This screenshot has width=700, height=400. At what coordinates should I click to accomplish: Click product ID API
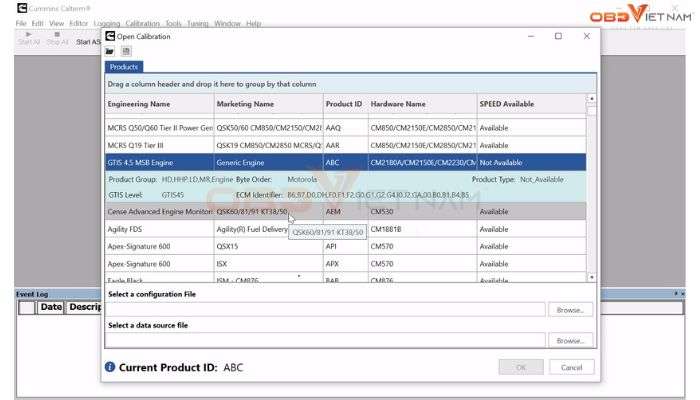[346, 246]
